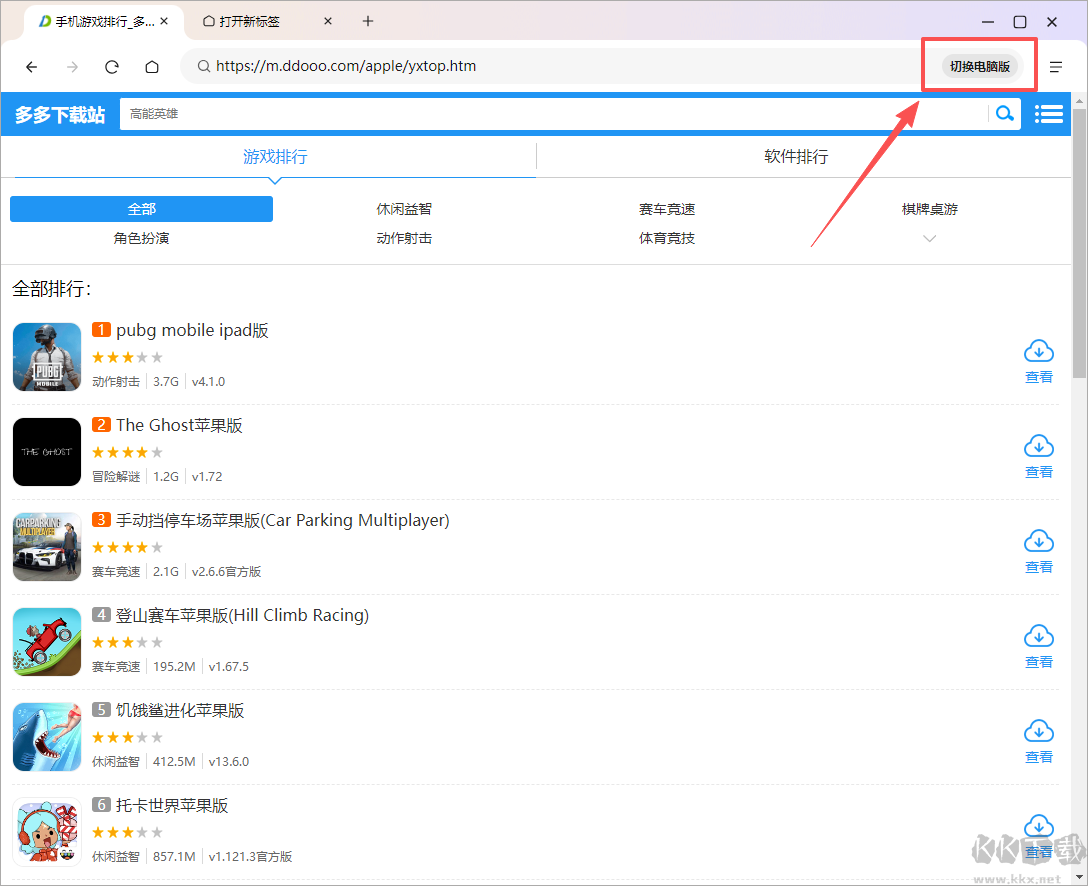Click the 高能英雄 search input field
1088x886 pixels.
553,114
